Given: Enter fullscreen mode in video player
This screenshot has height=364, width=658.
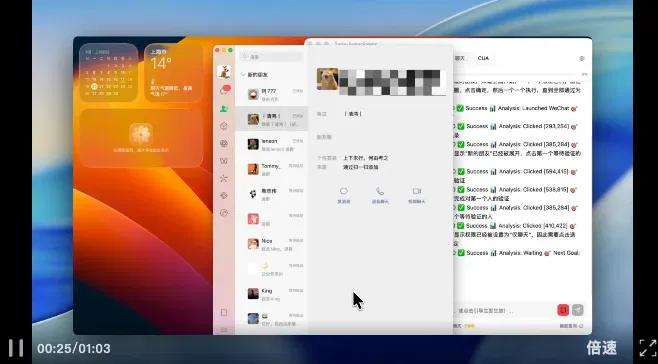Looking at the screenshot, I should coord(648,348).
